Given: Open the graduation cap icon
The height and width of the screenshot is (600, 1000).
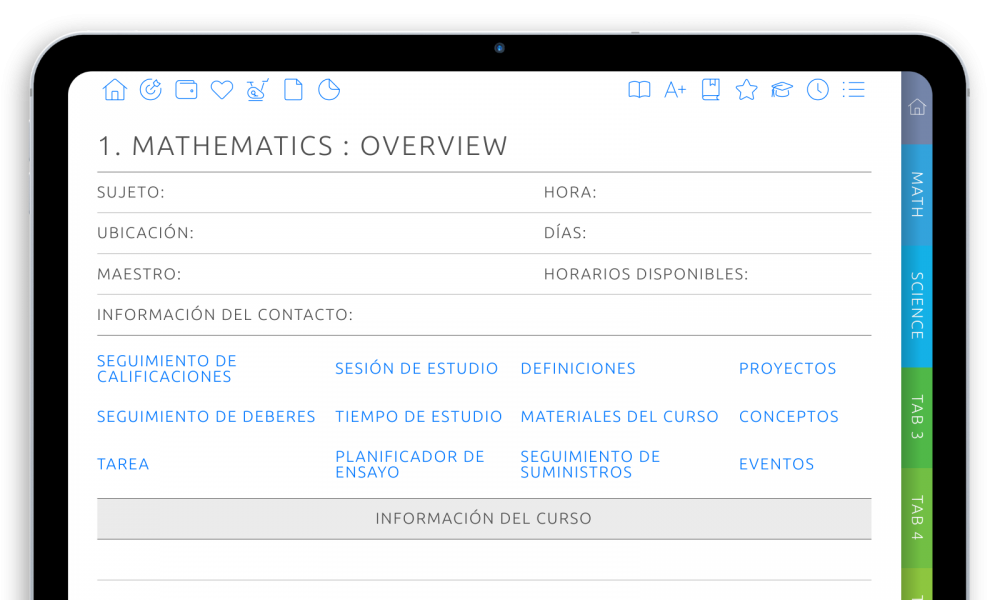Looking at the screenshot, I should 782,90.
